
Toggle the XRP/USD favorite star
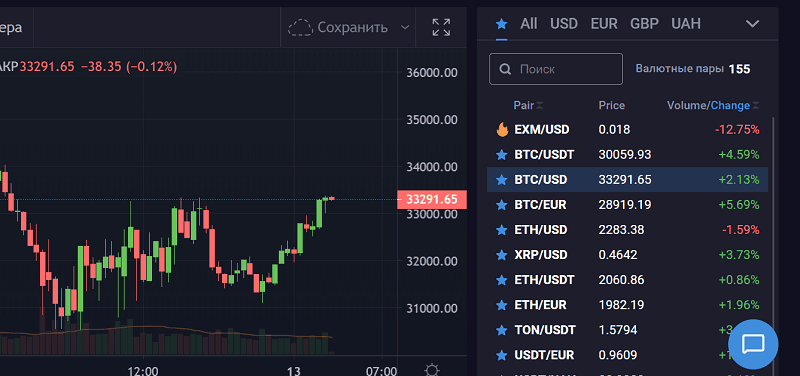click(x=502, y=255)
